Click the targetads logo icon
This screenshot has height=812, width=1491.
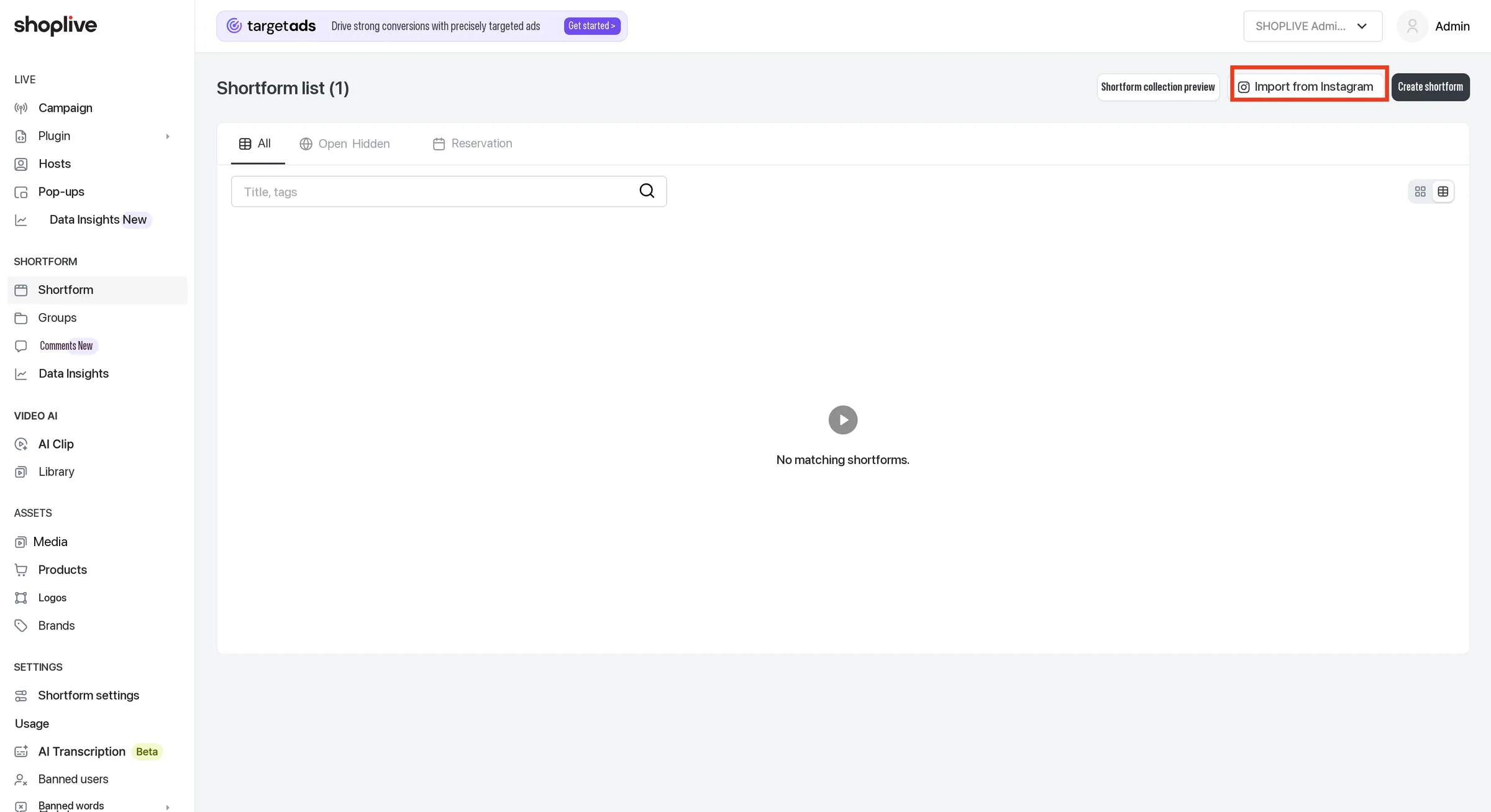coord(234,25)
